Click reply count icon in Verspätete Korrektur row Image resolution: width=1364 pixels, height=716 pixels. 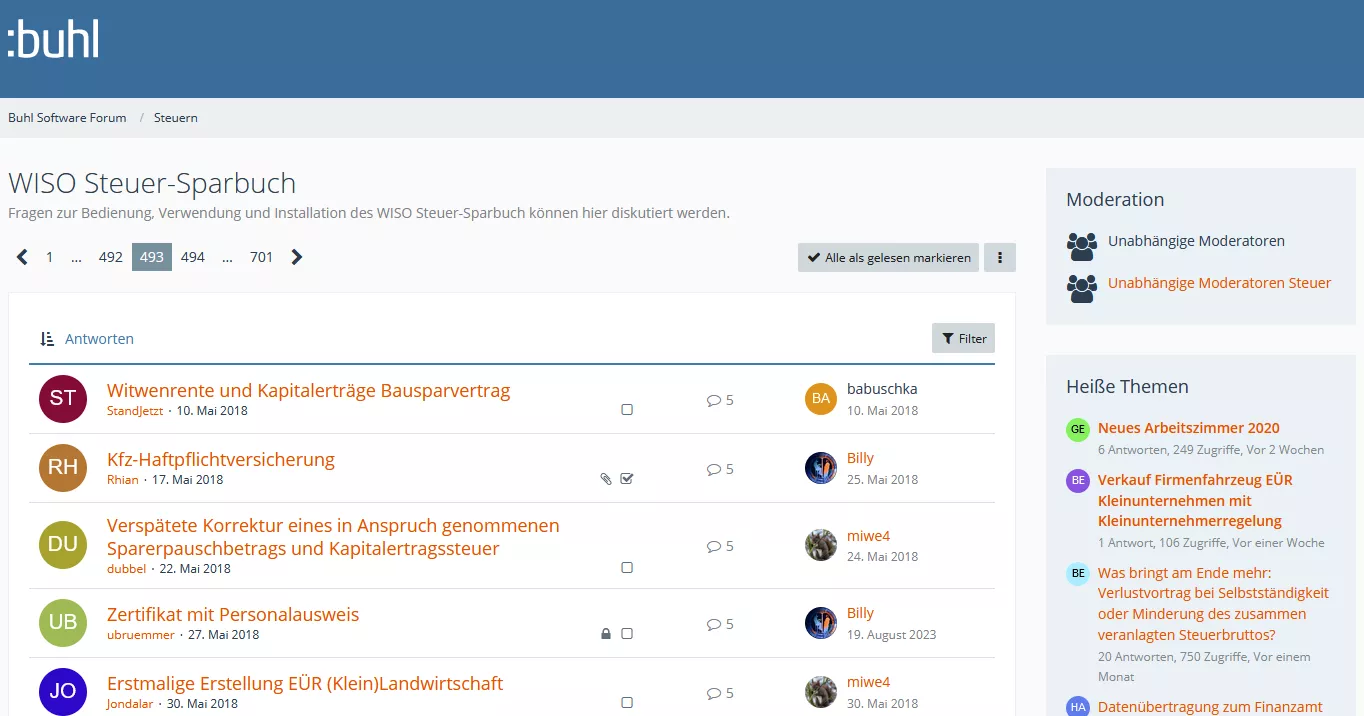[714, 546]
